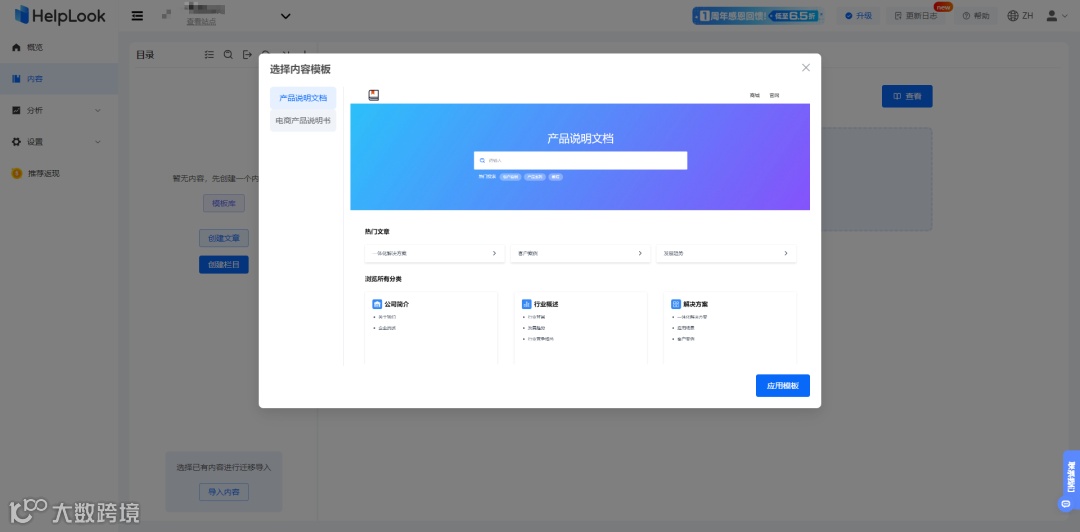
Task: Open the 查看站点 link
Action: coord(201,22)
